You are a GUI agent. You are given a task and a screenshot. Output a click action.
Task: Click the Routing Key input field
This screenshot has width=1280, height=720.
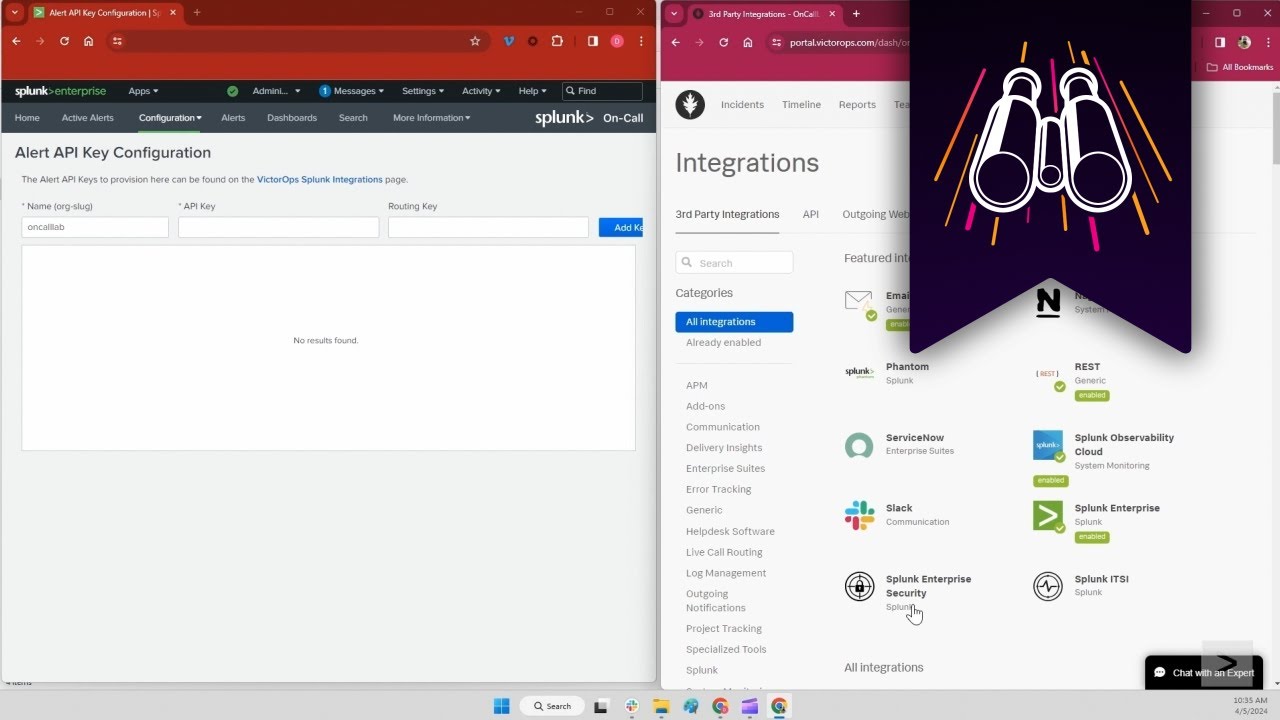click(488, 227)
